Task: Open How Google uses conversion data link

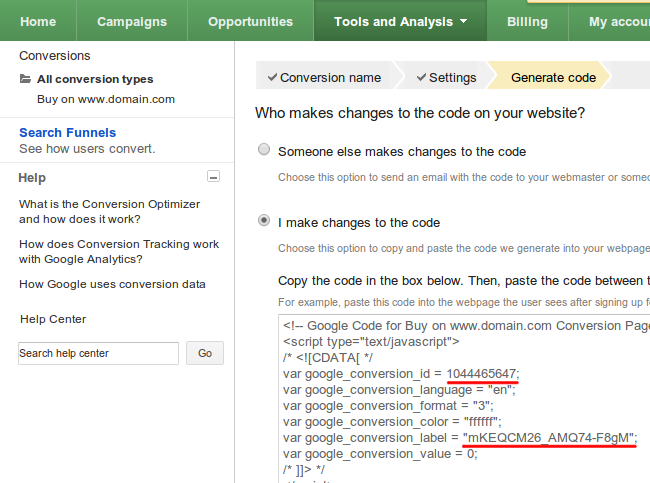Action: 112,284
